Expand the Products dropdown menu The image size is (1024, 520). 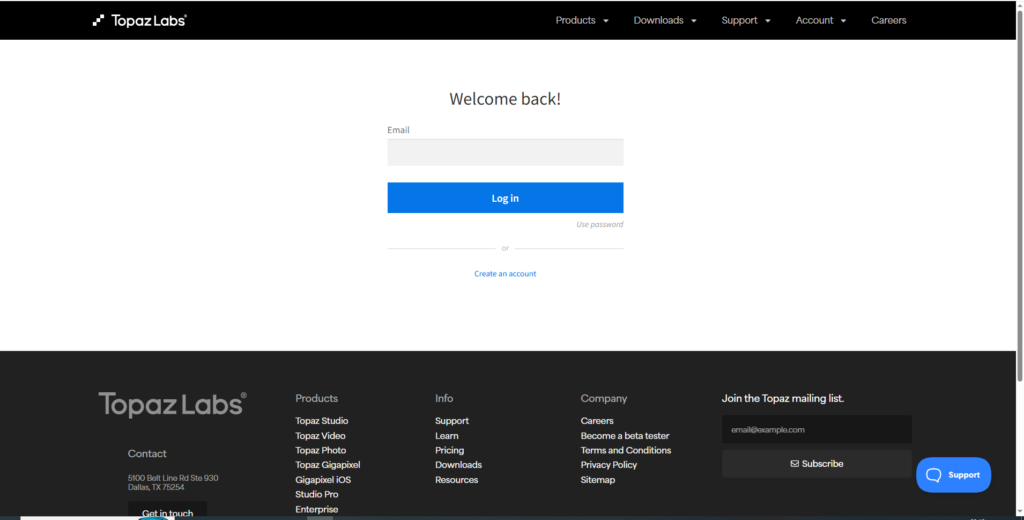coord(582,20)
